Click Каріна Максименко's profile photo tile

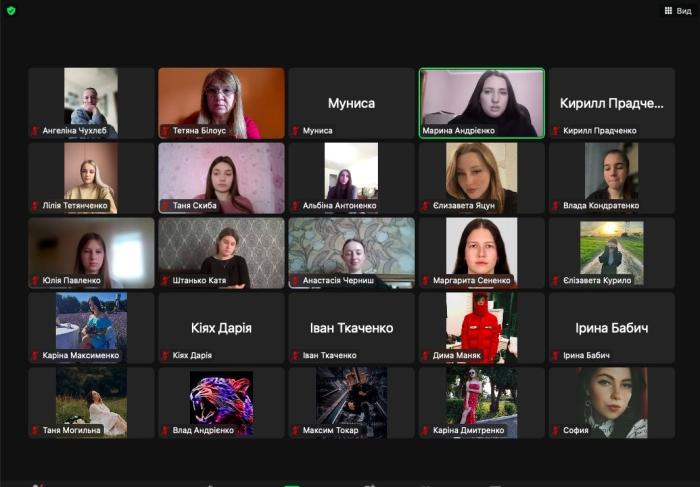point(91,322)
